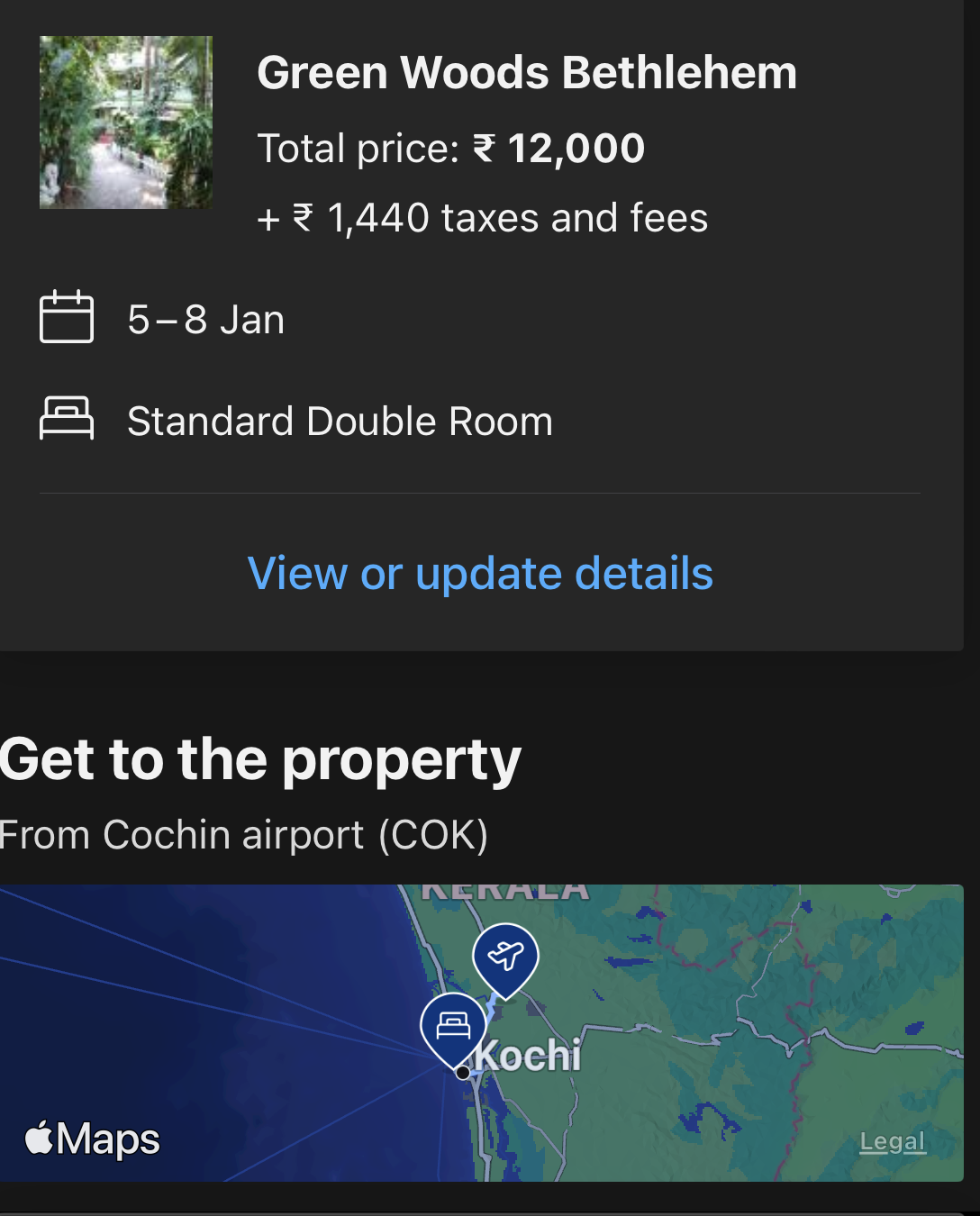Click the Apple Maps logo
Viewport: 980px width, 1216px height.
pyautogui.click(x=92, y=1139)
